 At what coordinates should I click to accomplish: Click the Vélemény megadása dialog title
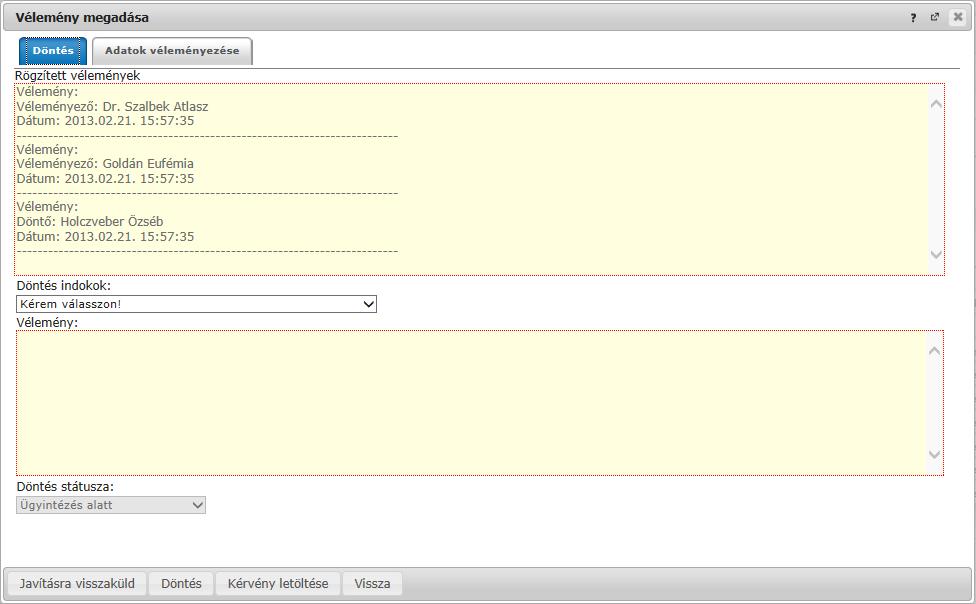point(82,17)
